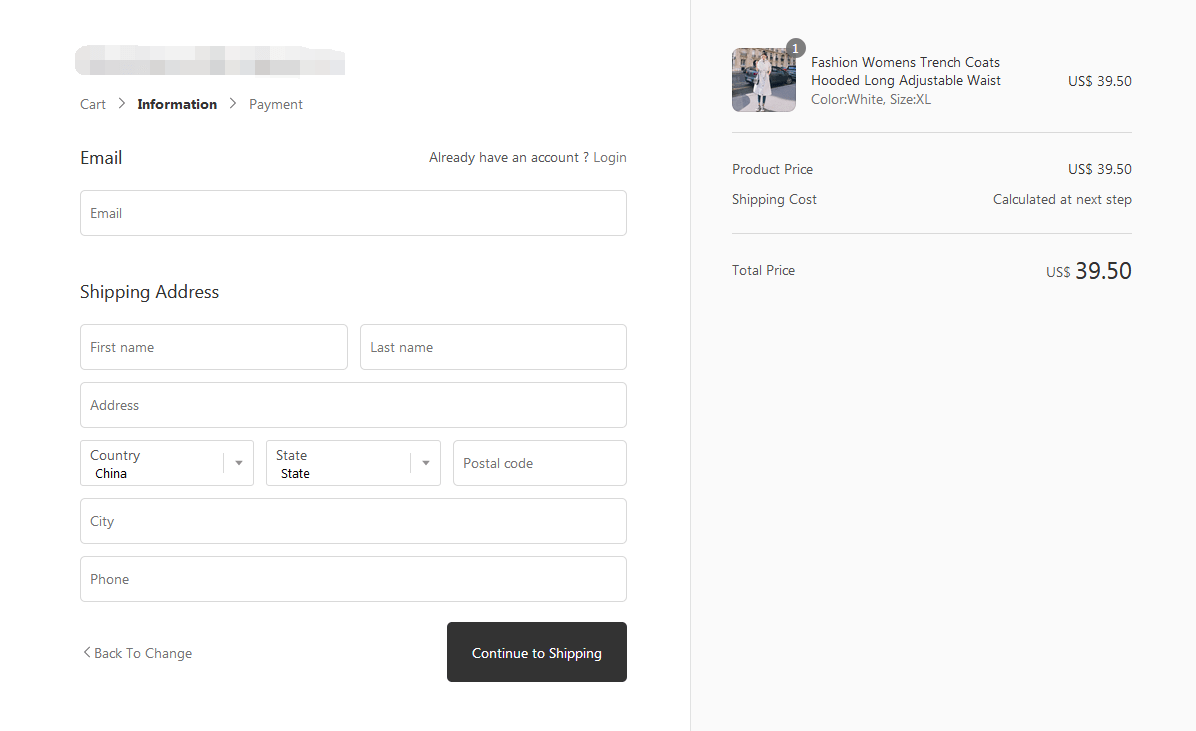Expand the State dropdown arrow
The height and width of the screenshot is (731, 1196).
[x=426, y=463]
